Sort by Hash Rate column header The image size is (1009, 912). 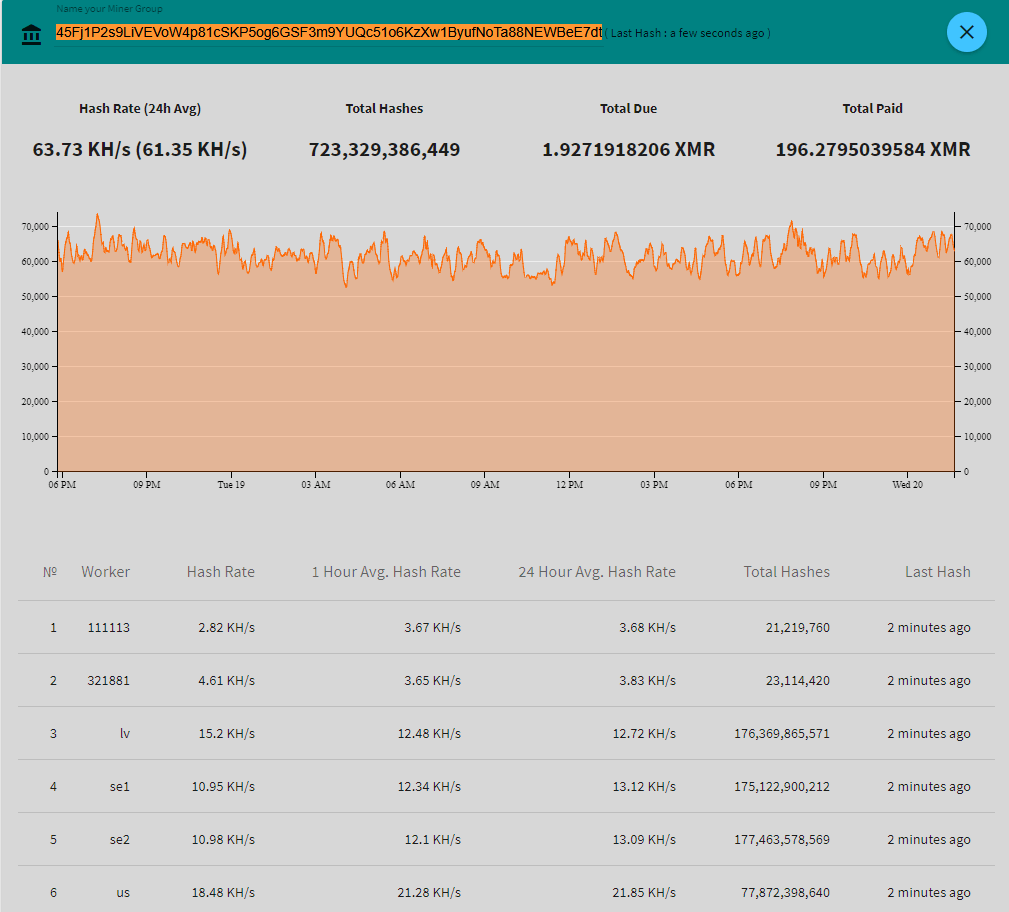[220, 572]
